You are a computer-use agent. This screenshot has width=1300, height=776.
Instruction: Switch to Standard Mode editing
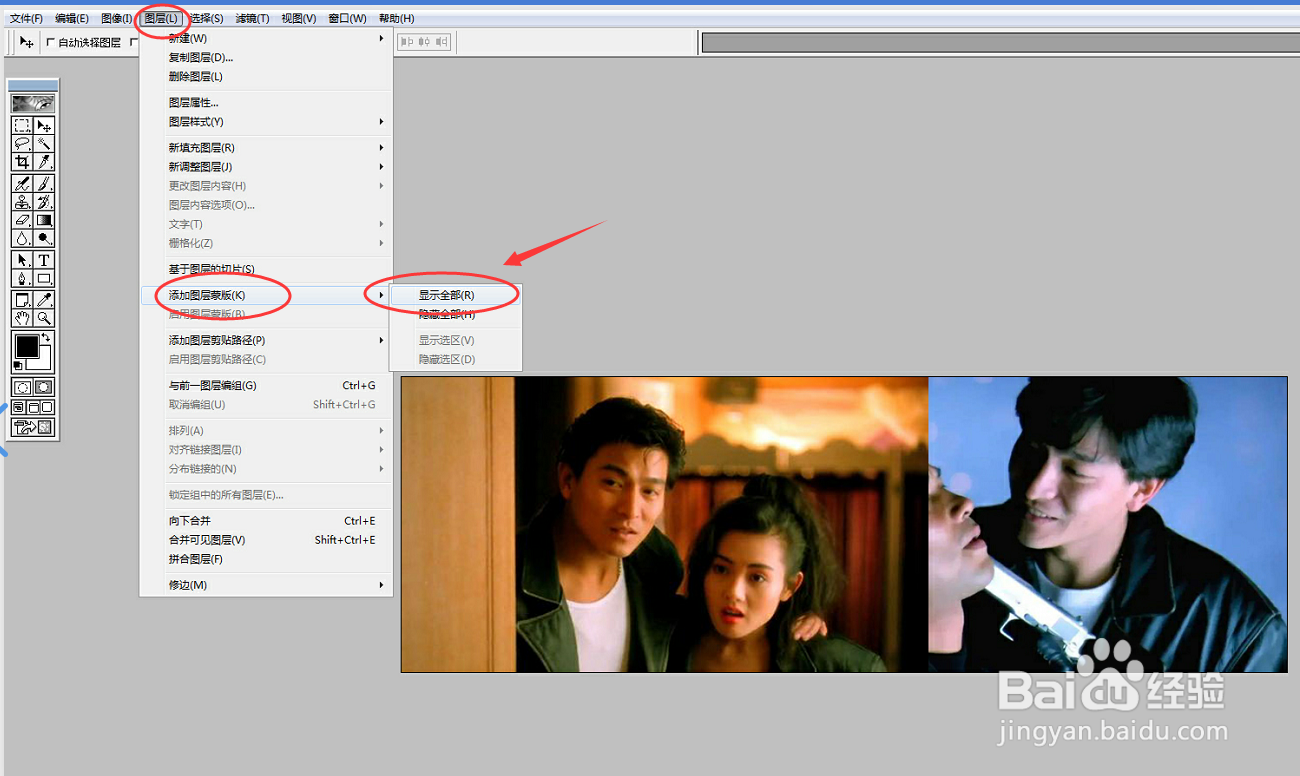[x=22, y=387]
